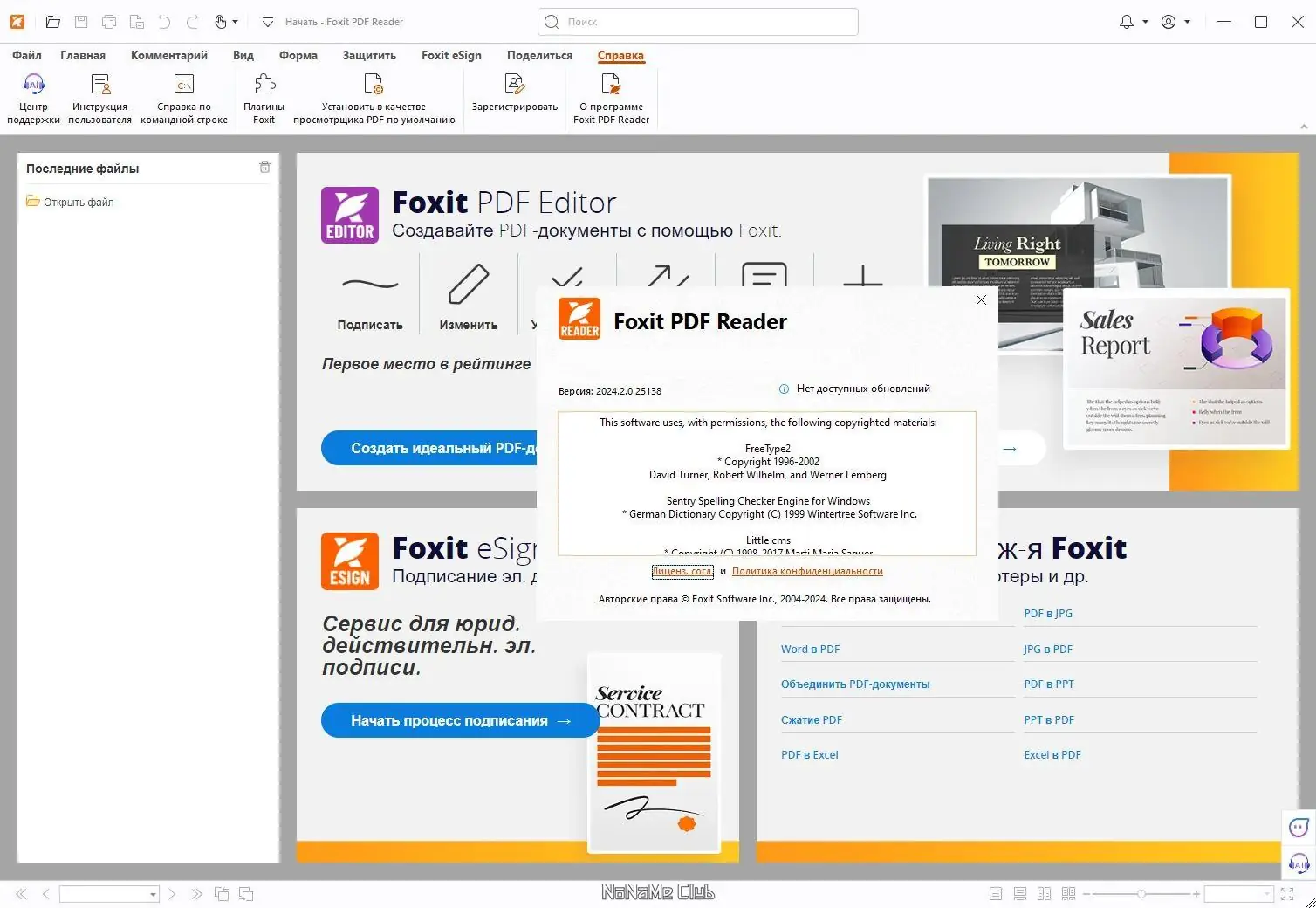Click the Redo arrow icon

point(193,22)
